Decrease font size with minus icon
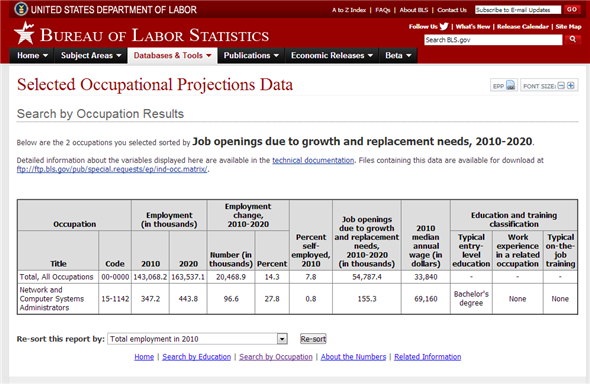Viewport: 590px width, 384px height. coord(561,86)
